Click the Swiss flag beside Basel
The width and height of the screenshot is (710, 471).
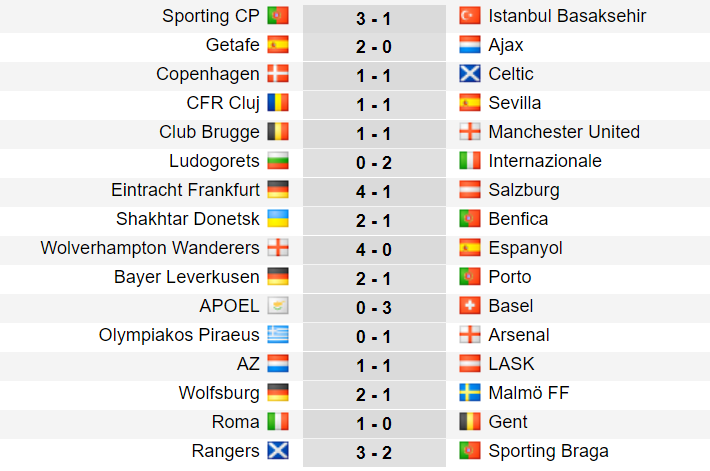point(470,306)
